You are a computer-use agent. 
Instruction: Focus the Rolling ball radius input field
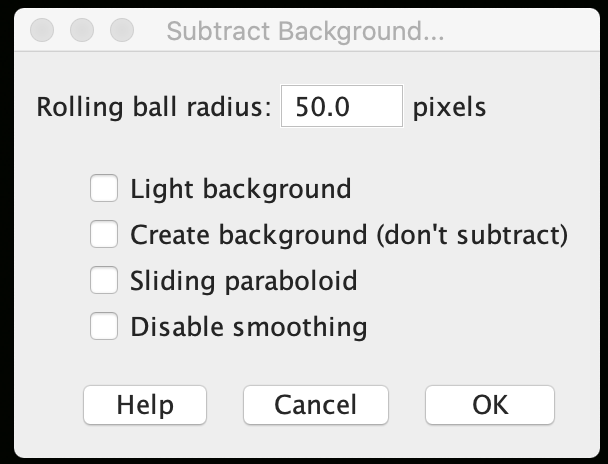(x=342, y=107)
